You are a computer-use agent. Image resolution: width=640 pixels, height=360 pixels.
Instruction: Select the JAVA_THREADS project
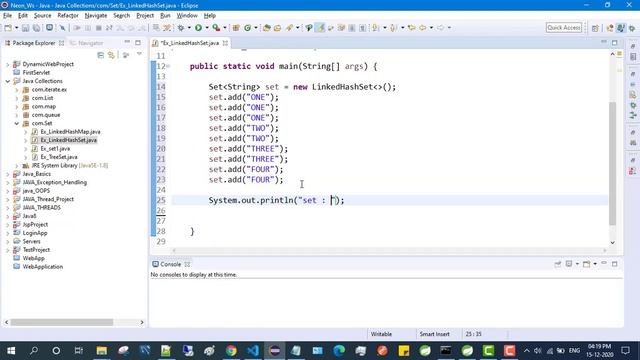[x=41, y=208]
